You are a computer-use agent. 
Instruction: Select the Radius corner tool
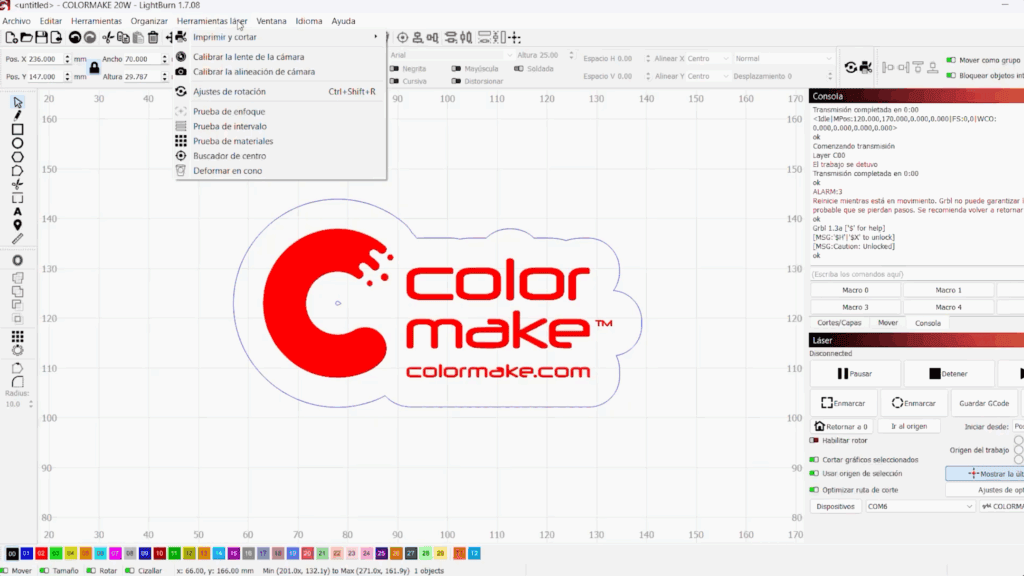pyautogui.click(x=18, y=381)
